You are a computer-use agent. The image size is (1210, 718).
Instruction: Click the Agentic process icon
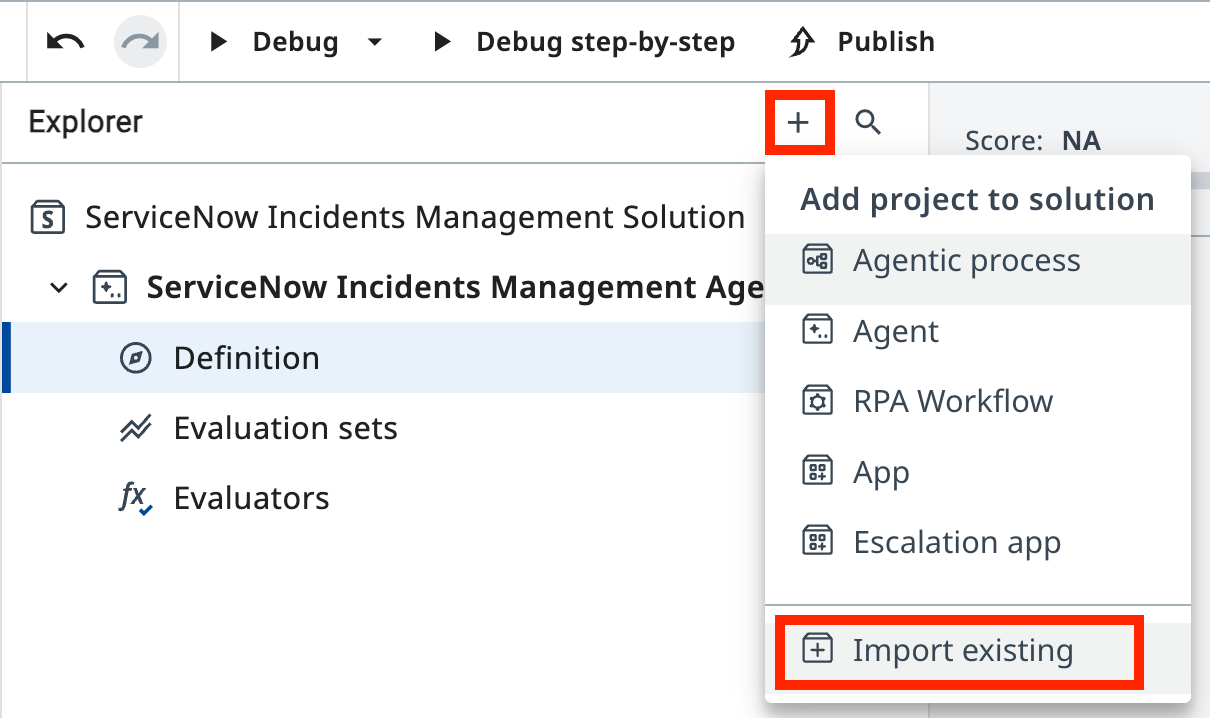point(818,261)
